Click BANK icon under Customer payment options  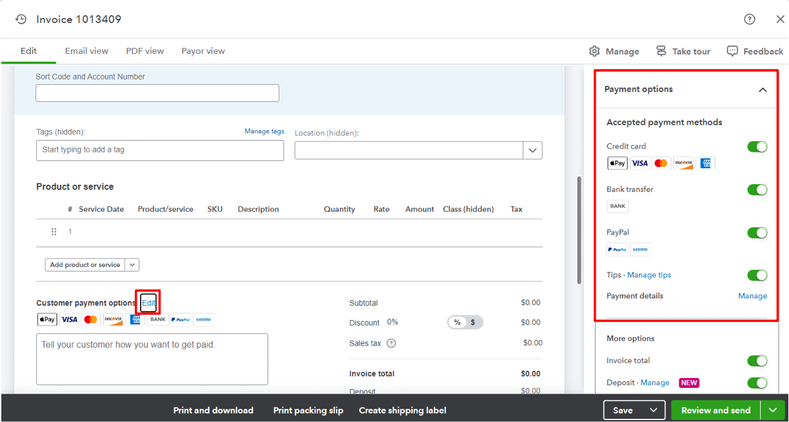157,319
